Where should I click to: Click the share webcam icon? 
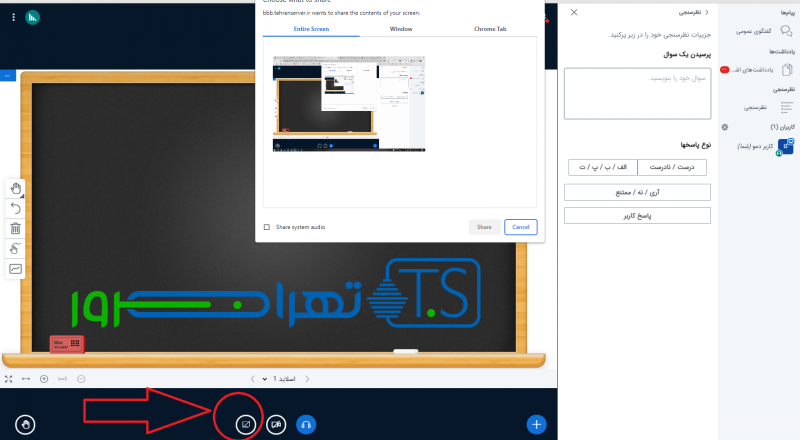275,424
